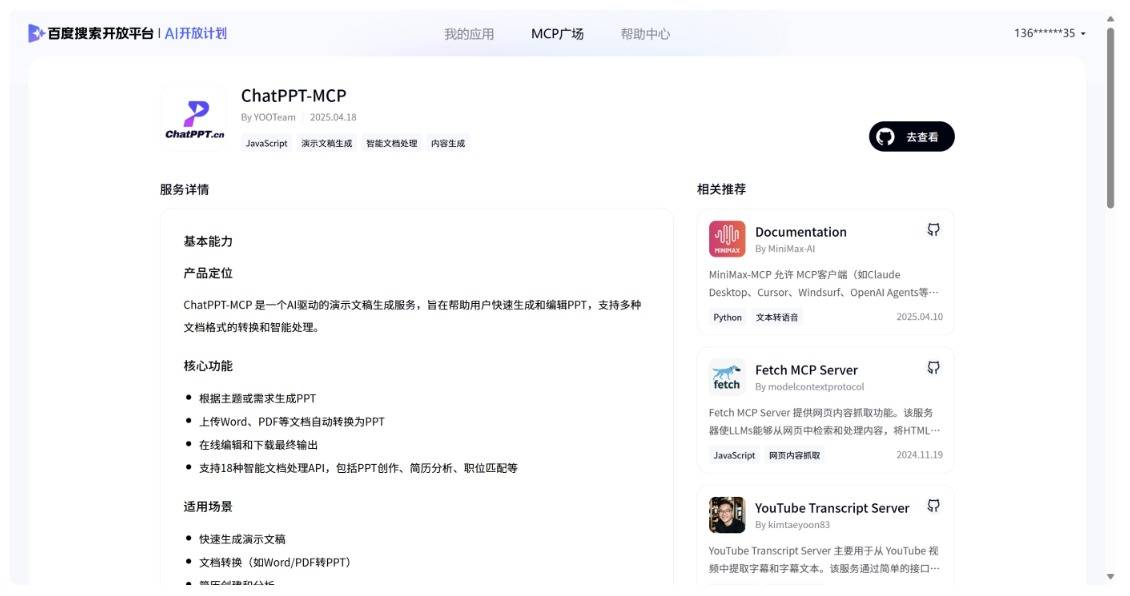Click the 智能文档处理 tag
This screenshot has height=596, width=1130.
pyautogui.click(x=391, y=143)
